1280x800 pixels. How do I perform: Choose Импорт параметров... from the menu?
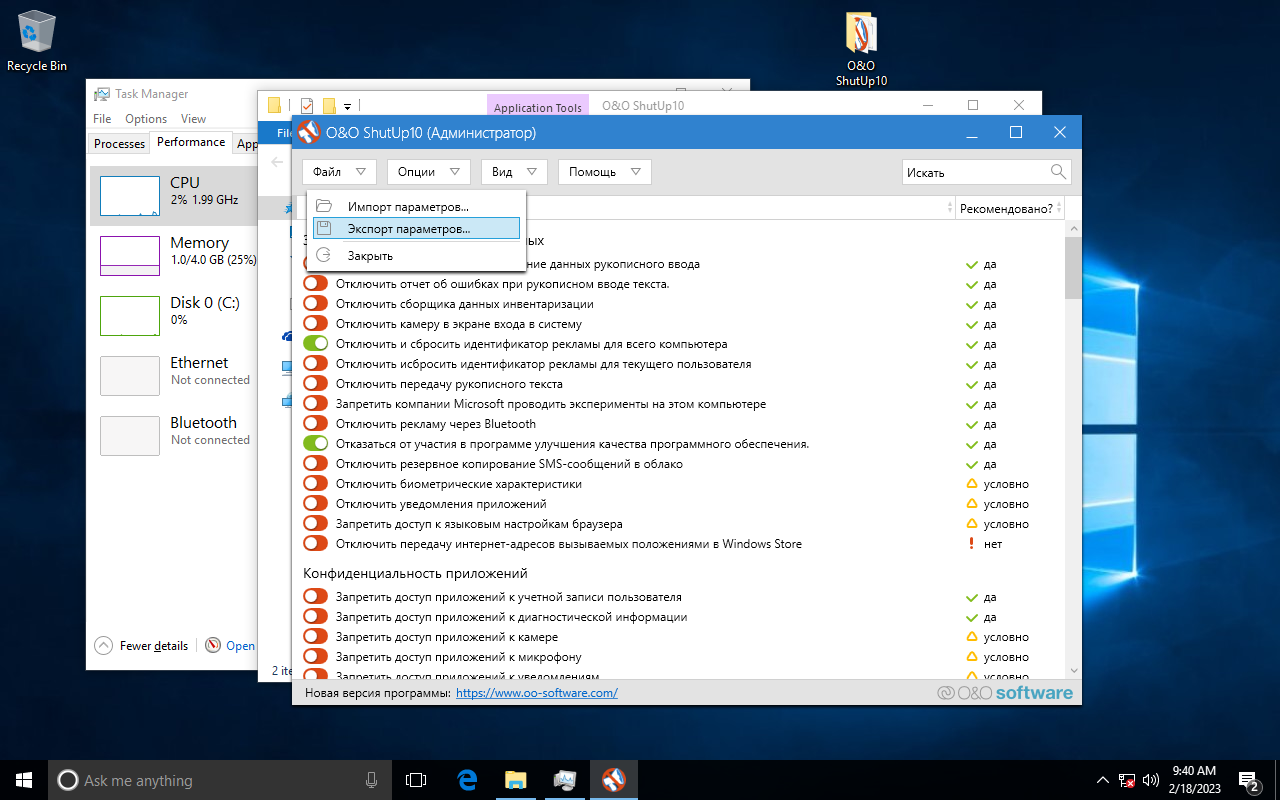tap(417, 206)
